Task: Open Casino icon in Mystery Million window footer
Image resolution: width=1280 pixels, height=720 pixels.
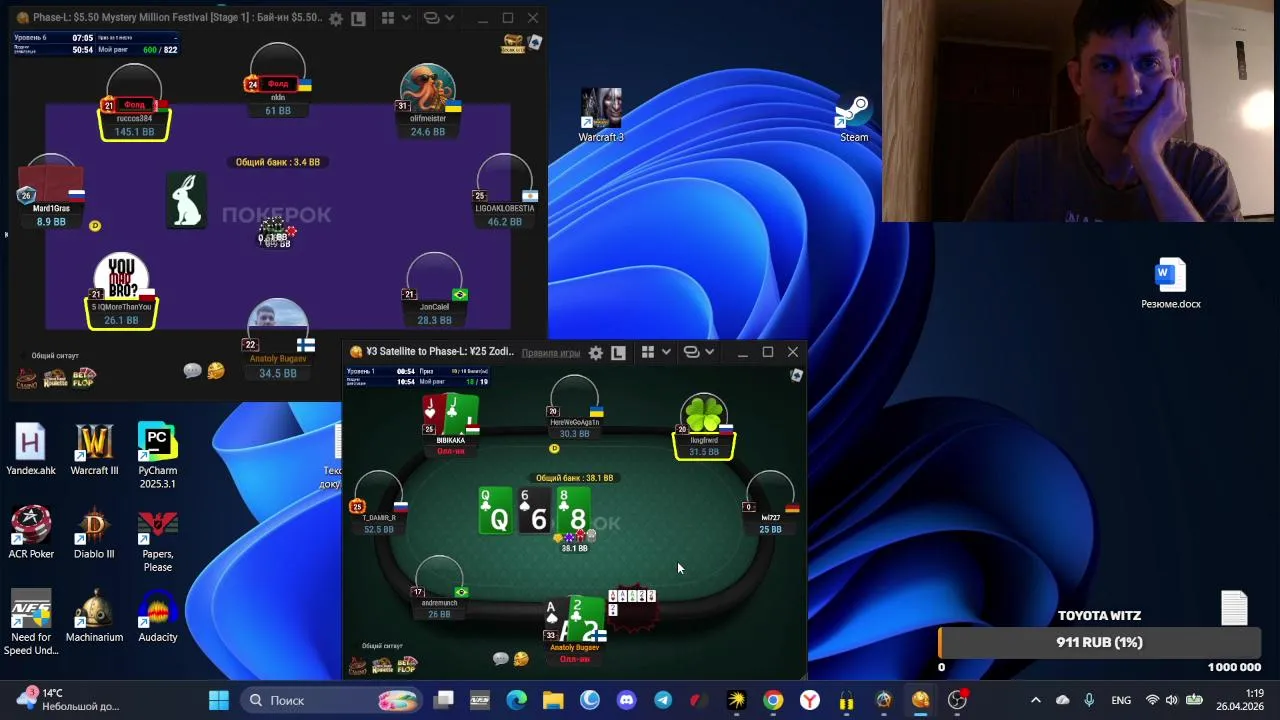Action: (27, 379)
